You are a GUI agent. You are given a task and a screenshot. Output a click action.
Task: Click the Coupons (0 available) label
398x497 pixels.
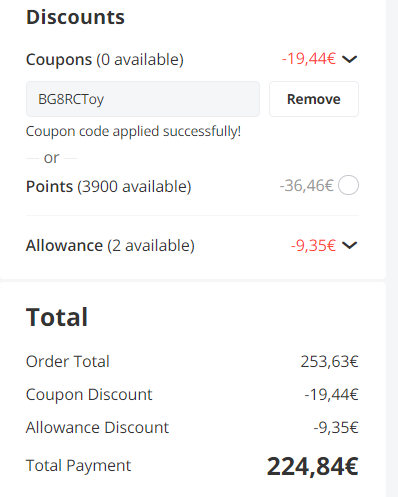[x=105, y=60]
